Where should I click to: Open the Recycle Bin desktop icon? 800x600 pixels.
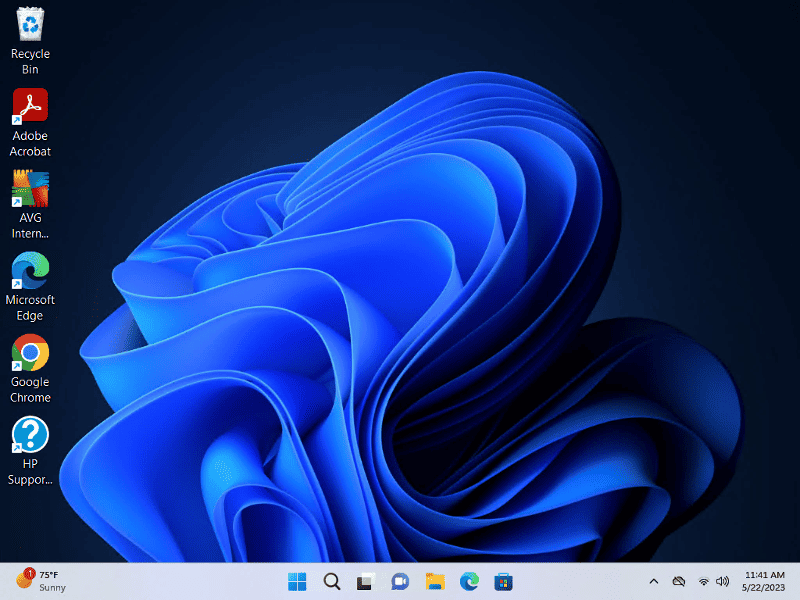[30, 24]
